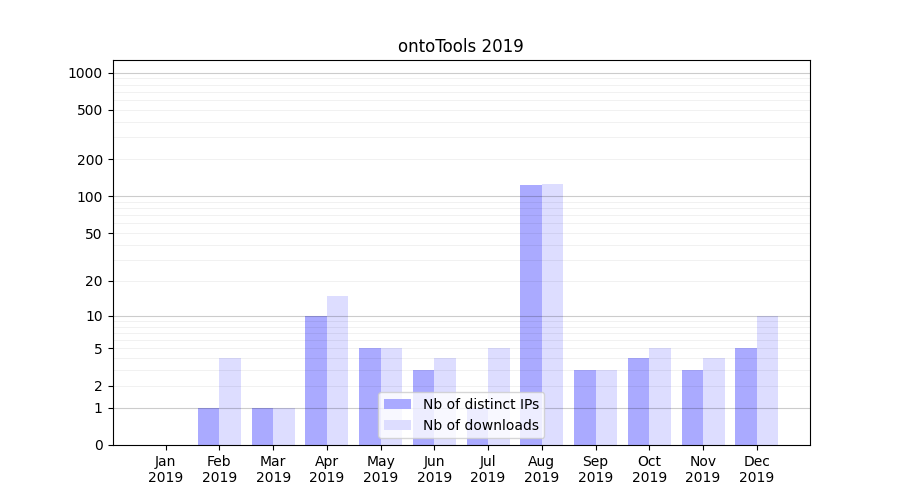Image resolution: width=900 pixels, height=500 pixels.
Task: Select the 'Nb of distinct IPs' legend label
Action: point(480,404)
